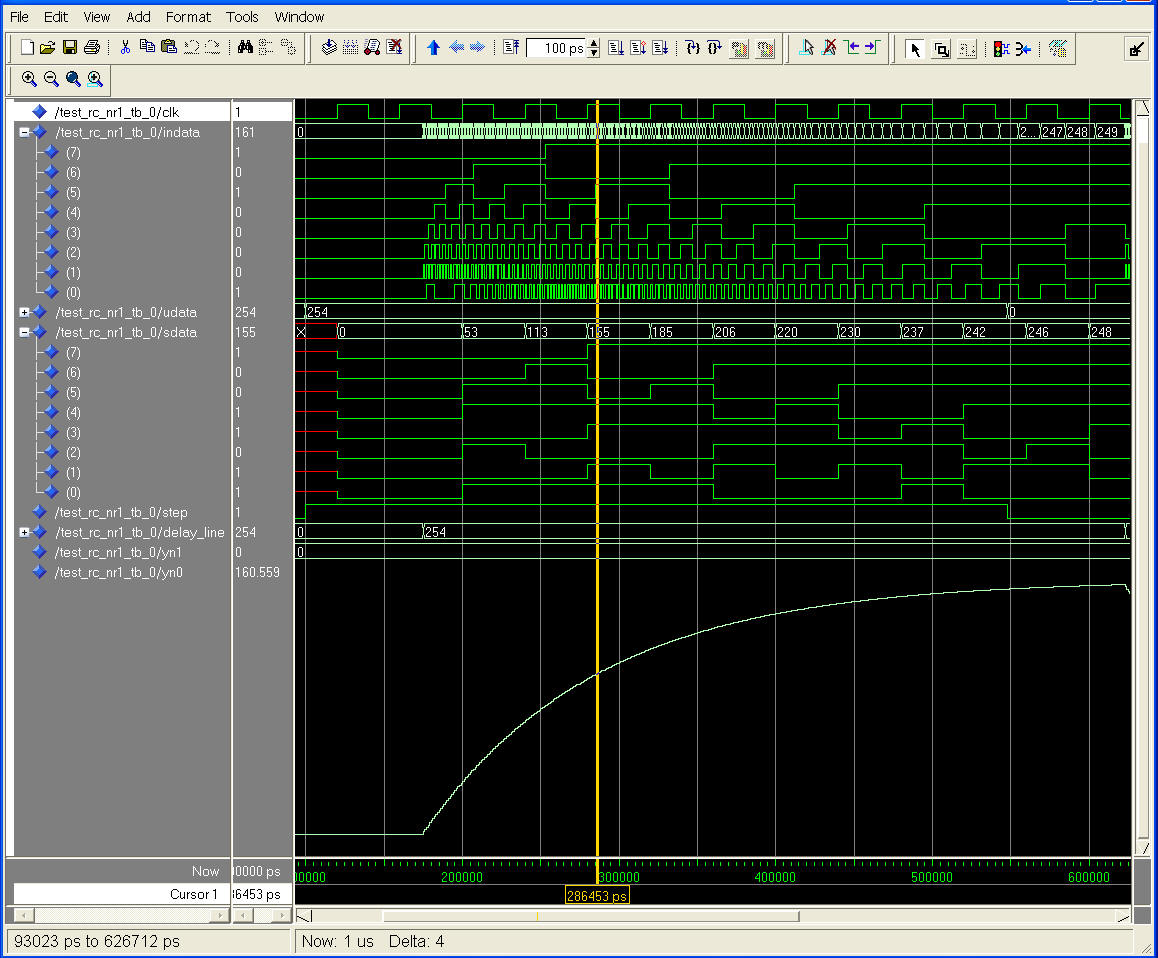Image resolution: width=1158 pixels, height=958 pixels.
Task: Open the Window menu
Action: coord(299,16)
